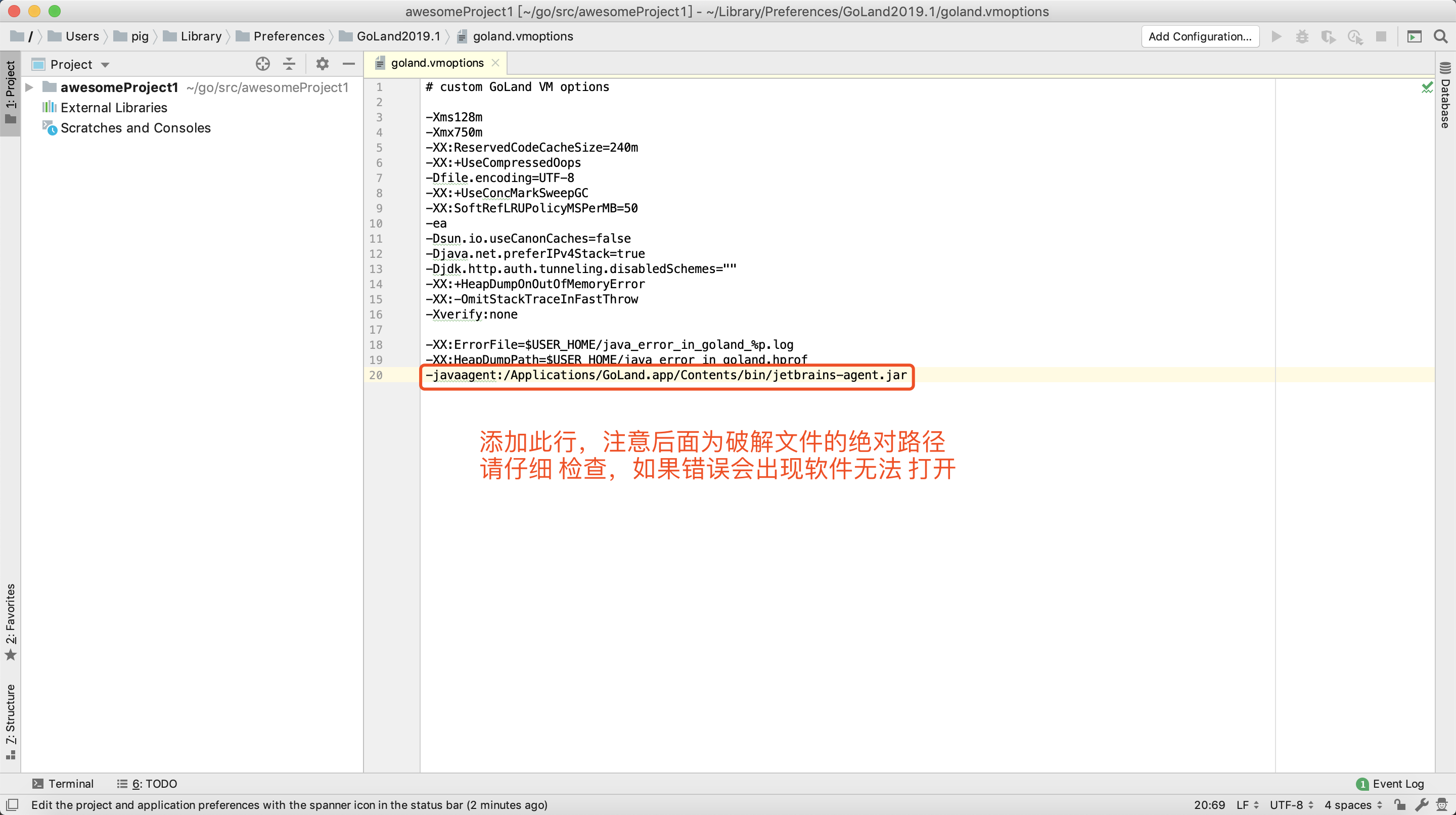Click the GoLand2019.1 breadcrumb
The image size is (1456, 815).
(389, 36)
